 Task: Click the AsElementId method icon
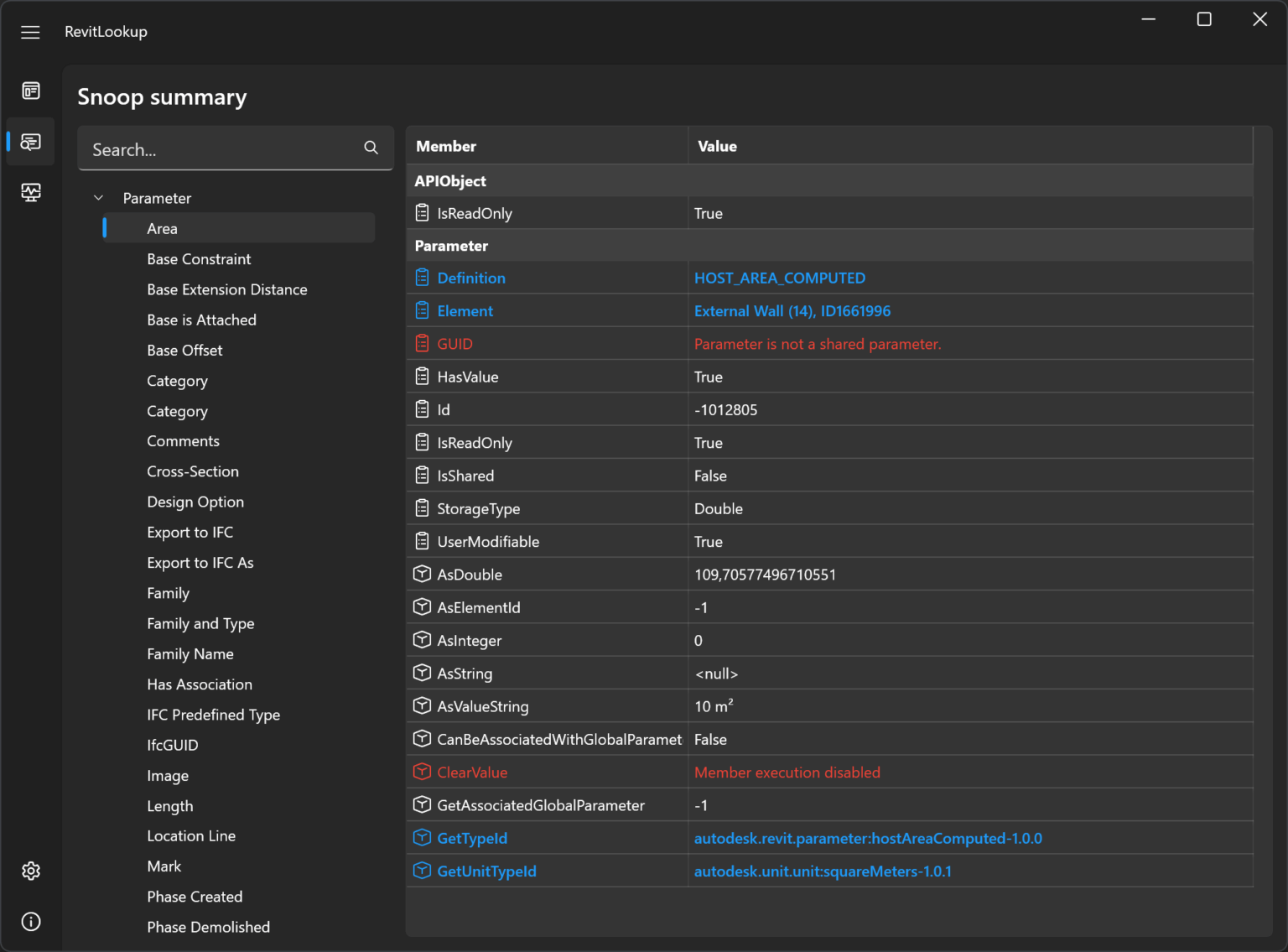tap(423, 606)
